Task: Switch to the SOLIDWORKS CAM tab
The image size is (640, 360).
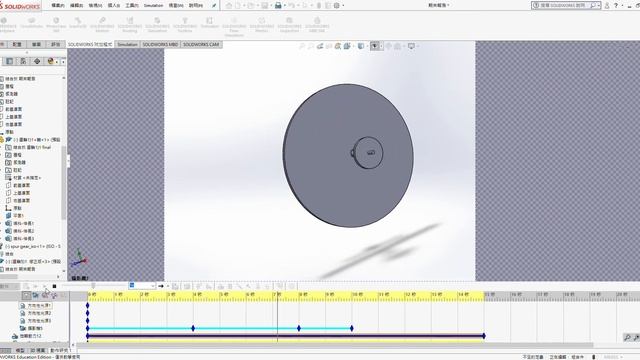Action: (201, 44)
